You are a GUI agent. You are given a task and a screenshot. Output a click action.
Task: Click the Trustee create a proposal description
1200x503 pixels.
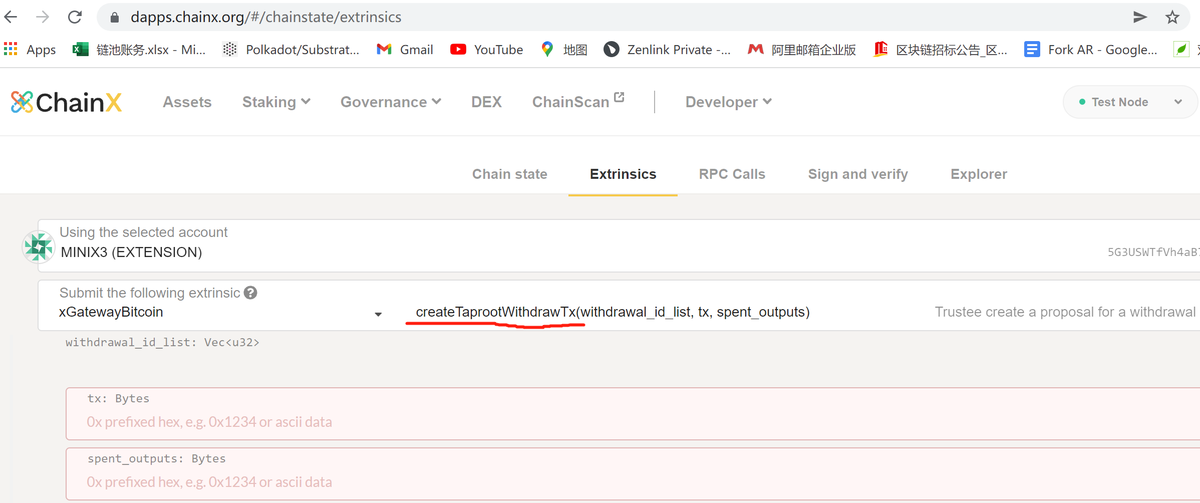(1066, 312)
